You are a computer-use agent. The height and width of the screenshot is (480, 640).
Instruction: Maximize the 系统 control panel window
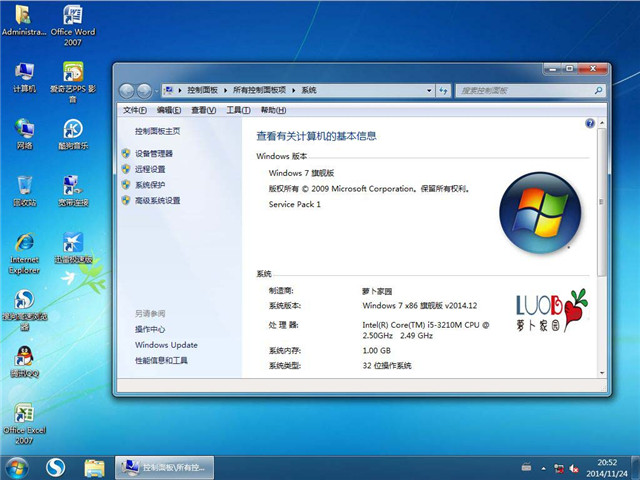click(x=570, y=69)
